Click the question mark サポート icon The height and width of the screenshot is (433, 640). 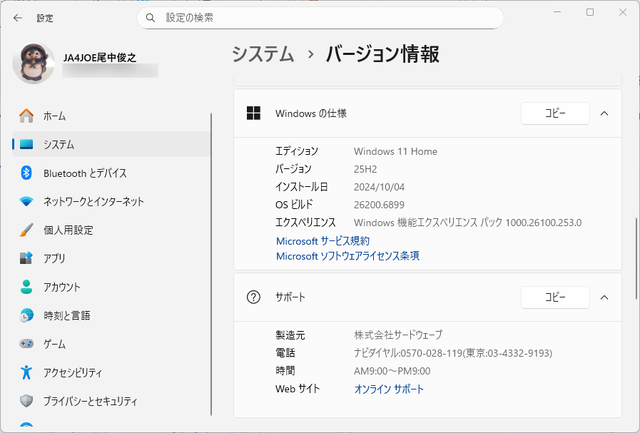(253, 297)
